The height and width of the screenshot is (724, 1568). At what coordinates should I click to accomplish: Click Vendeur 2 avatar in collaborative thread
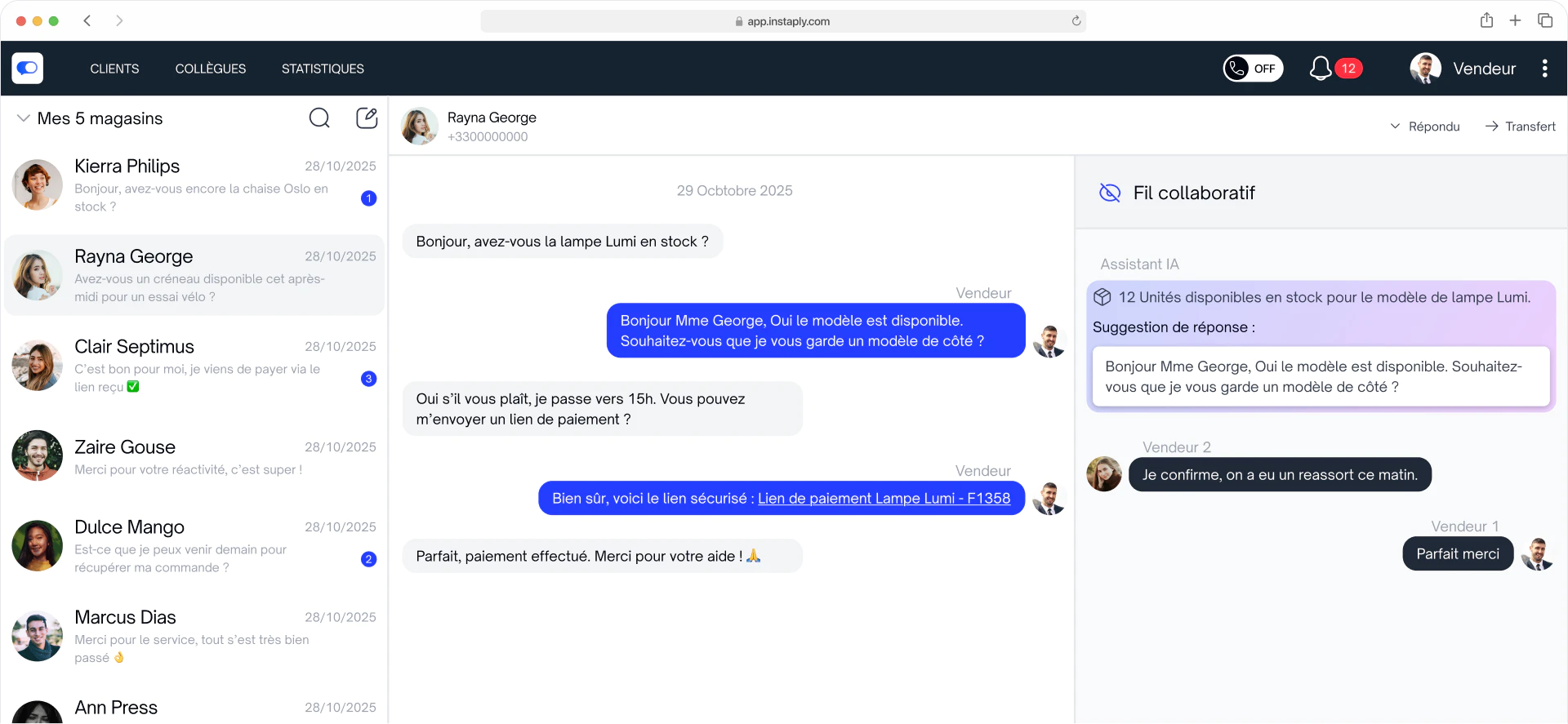click(1104, 474)
